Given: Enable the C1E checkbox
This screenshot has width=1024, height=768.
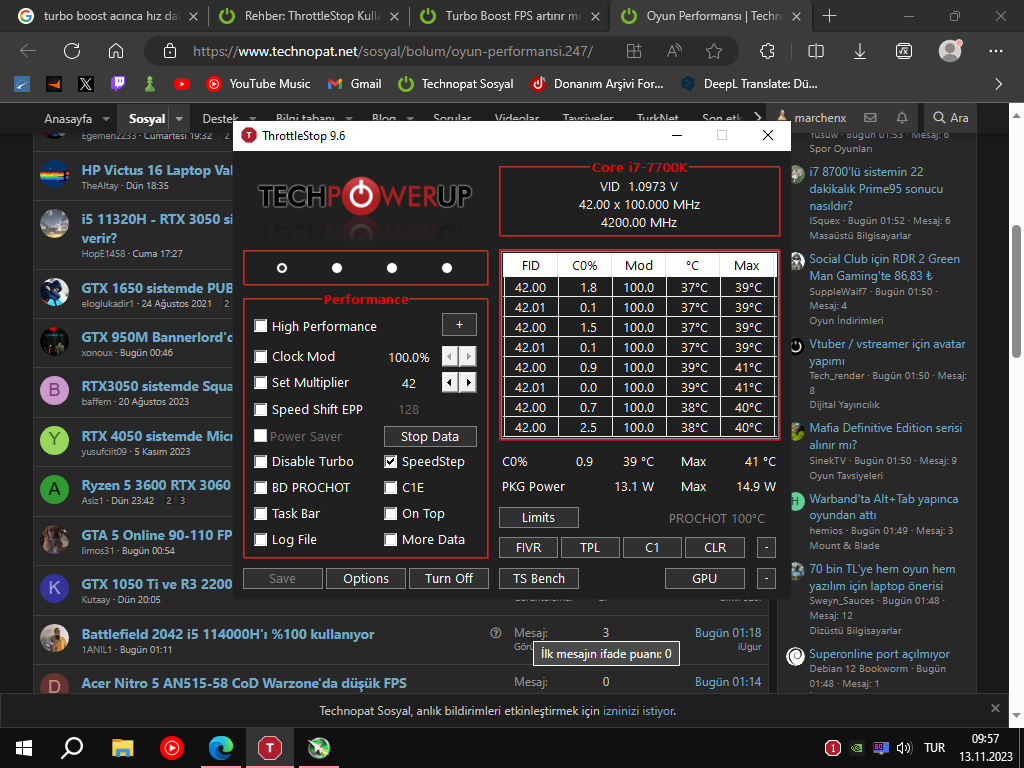Looking at the screenshot, I should (391, 488).
